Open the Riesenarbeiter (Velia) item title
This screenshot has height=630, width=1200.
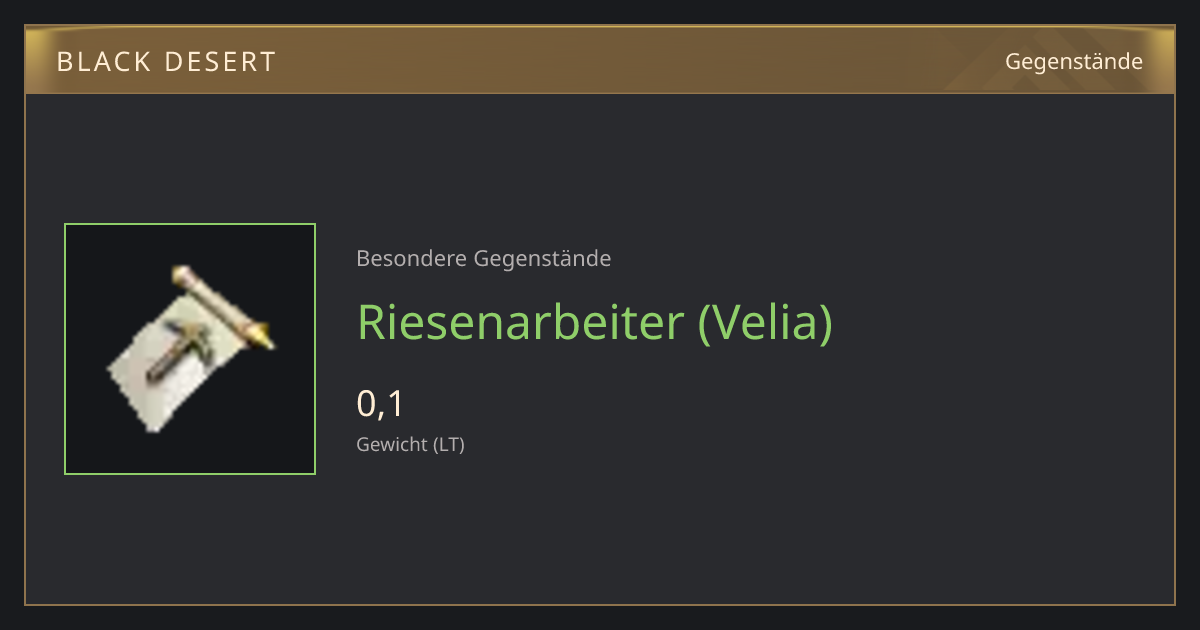pyautogui.click(x=594, y=323)
